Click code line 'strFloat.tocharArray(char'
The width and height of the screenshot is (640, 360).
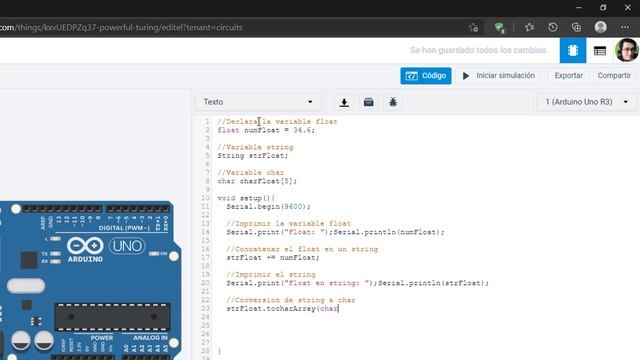coord(282,309)
